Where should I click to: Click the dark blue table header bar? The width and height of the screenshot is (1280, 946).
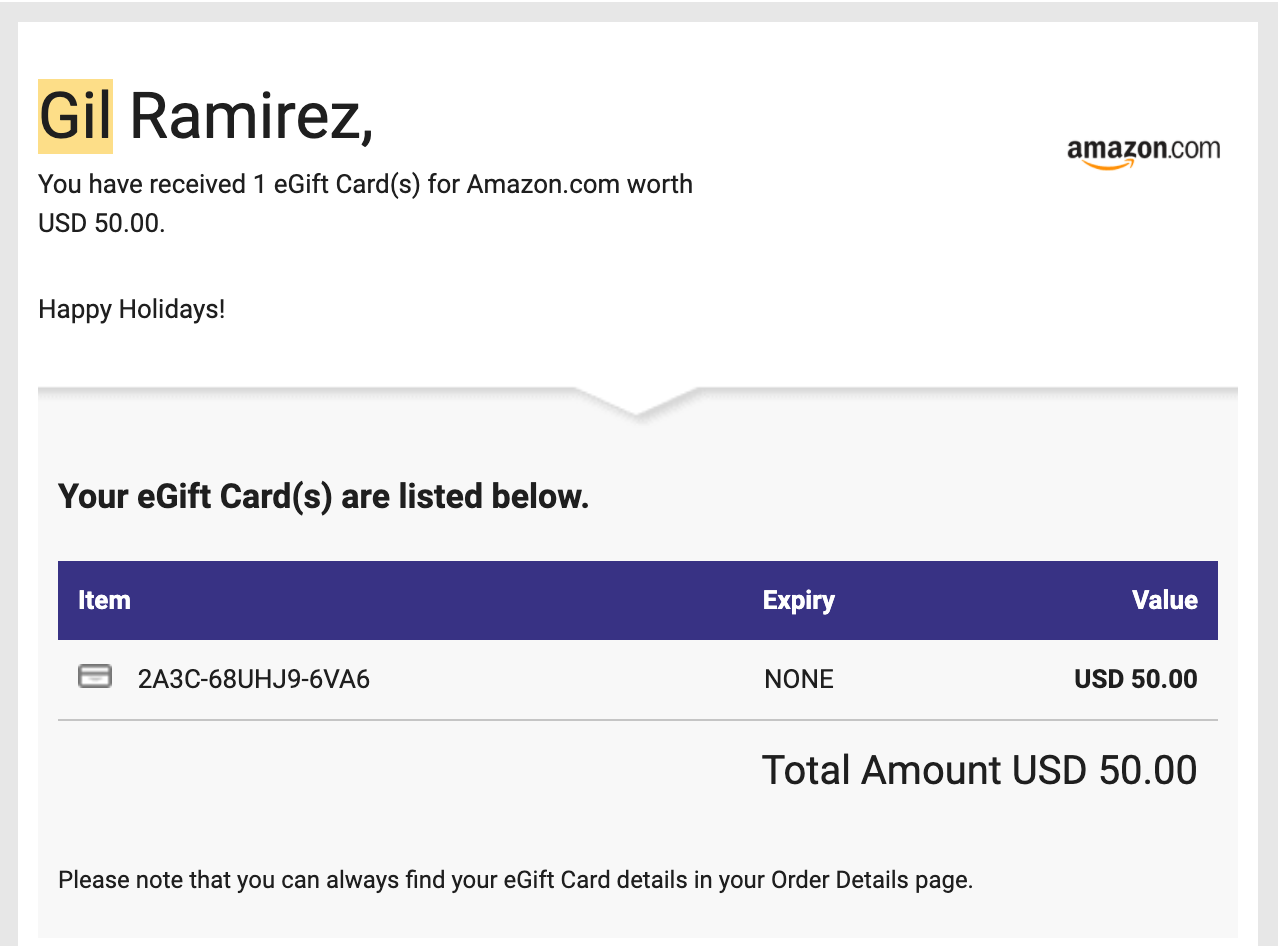(x=638, y=600)
